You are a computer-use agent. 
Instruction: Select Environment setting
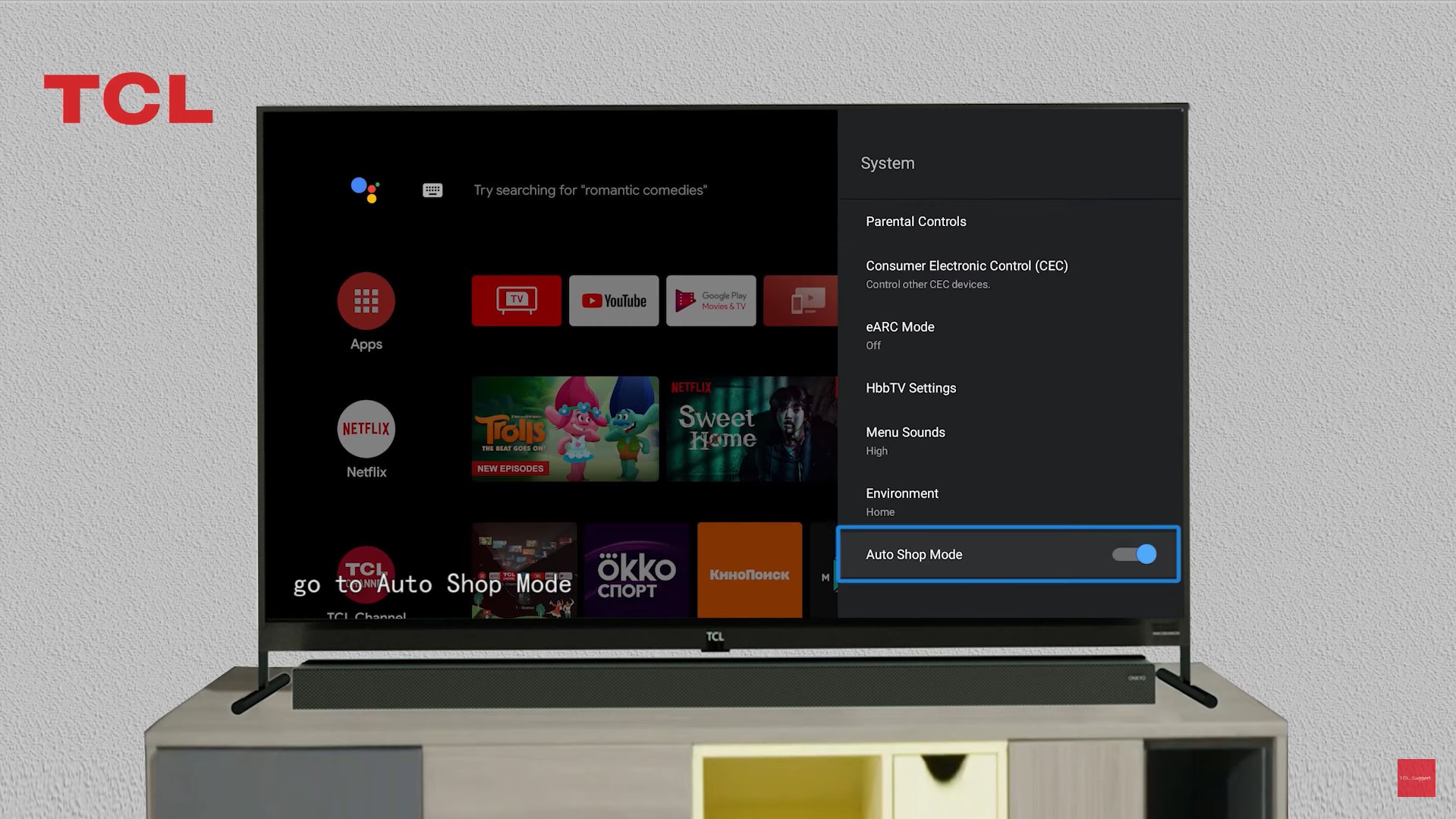click(x=1008, y=502)
